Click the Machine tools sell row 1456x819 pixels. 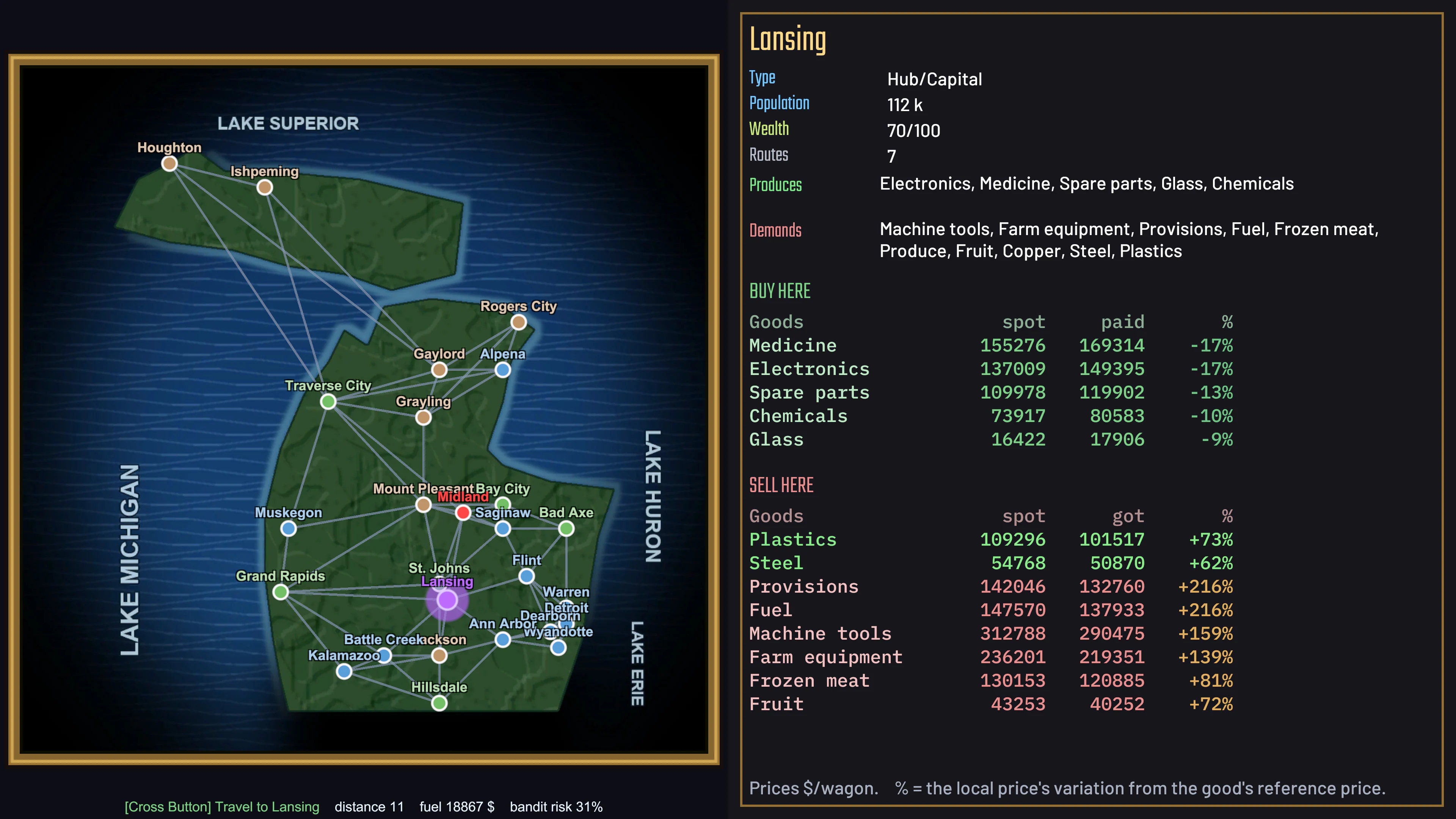[x=991, y=634]
